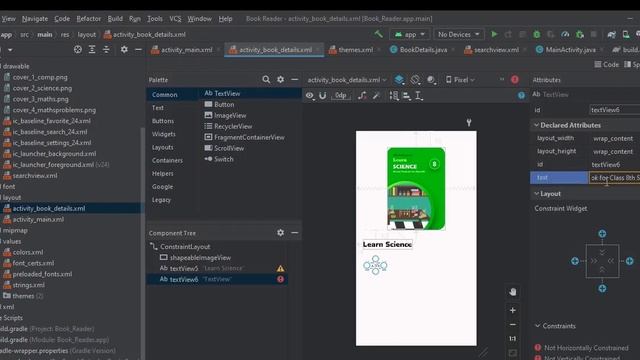Open project panel settings gear

(124, 49)
